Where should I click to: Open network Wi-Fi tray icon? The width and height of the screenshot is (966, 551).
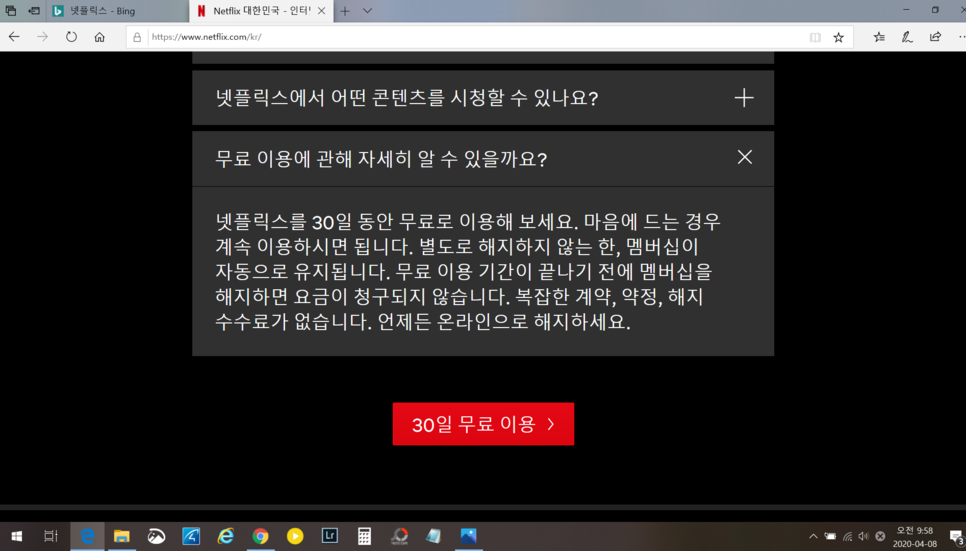pyautogui.click(x=847, y=536)
